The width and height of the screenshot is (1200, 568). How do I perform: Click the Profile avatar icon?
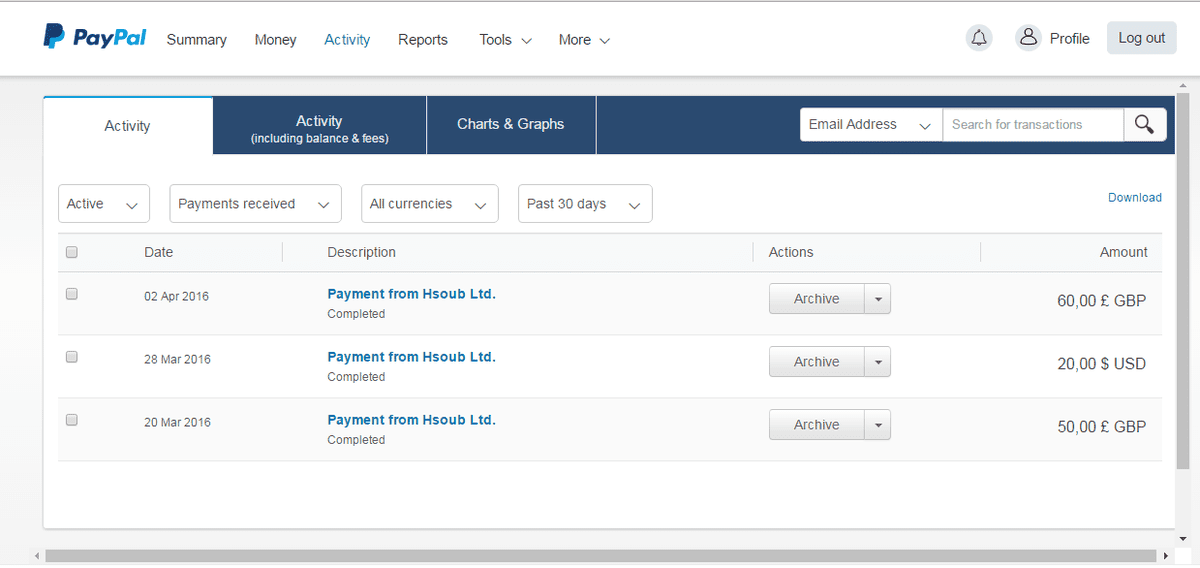point(1028,38)
